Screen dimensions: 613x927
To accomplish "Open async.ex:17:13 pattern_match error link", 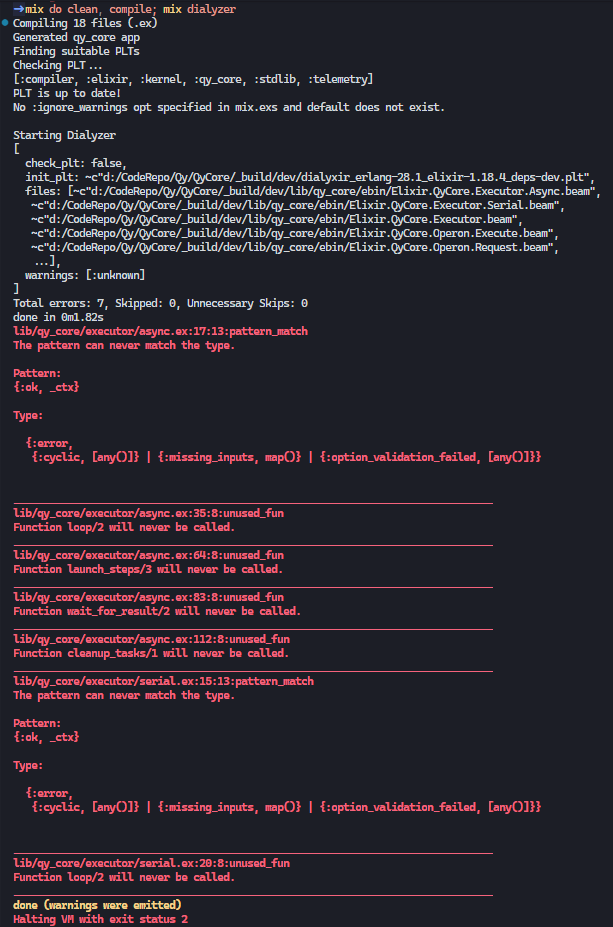I will coord(160,330).
